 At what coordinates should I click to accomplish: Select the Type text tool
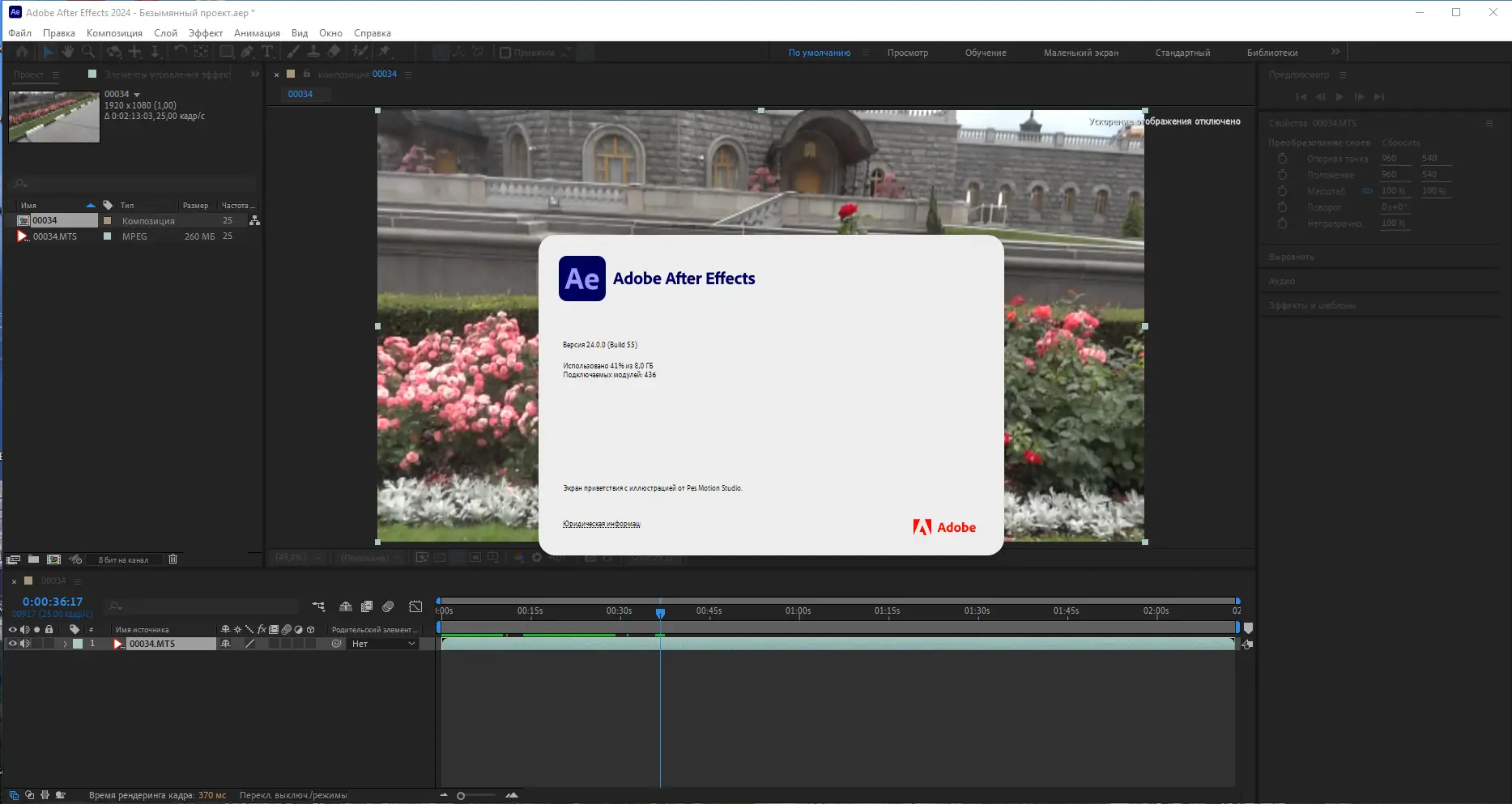pos(267,52)
